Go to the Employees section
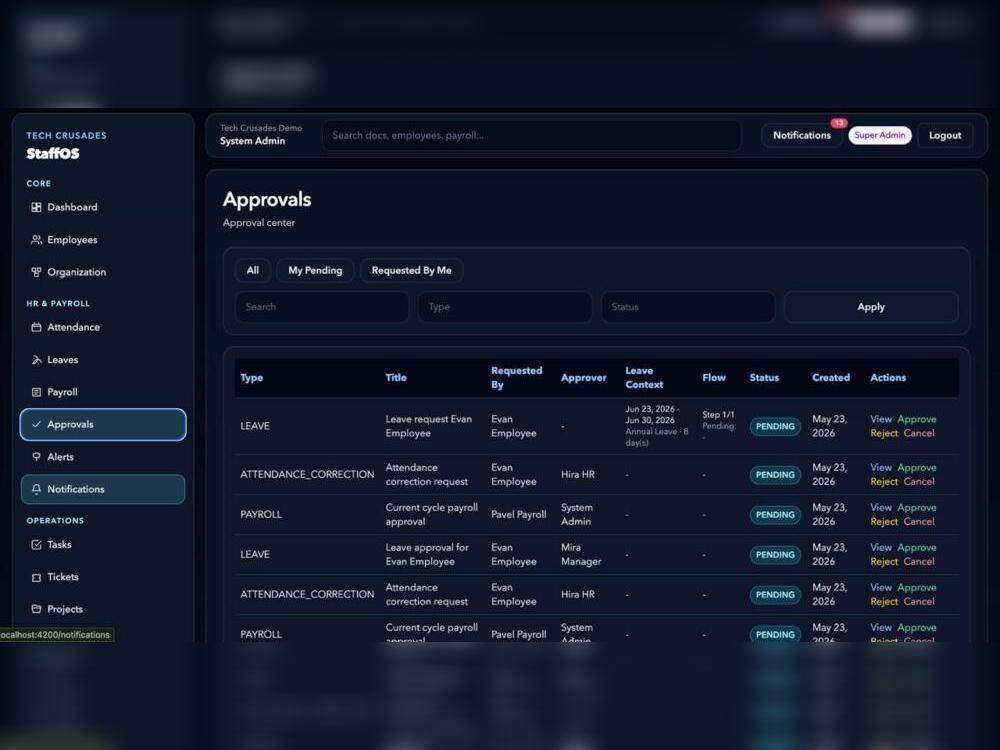The image size is (1000, 750). [x=103, y=240]
